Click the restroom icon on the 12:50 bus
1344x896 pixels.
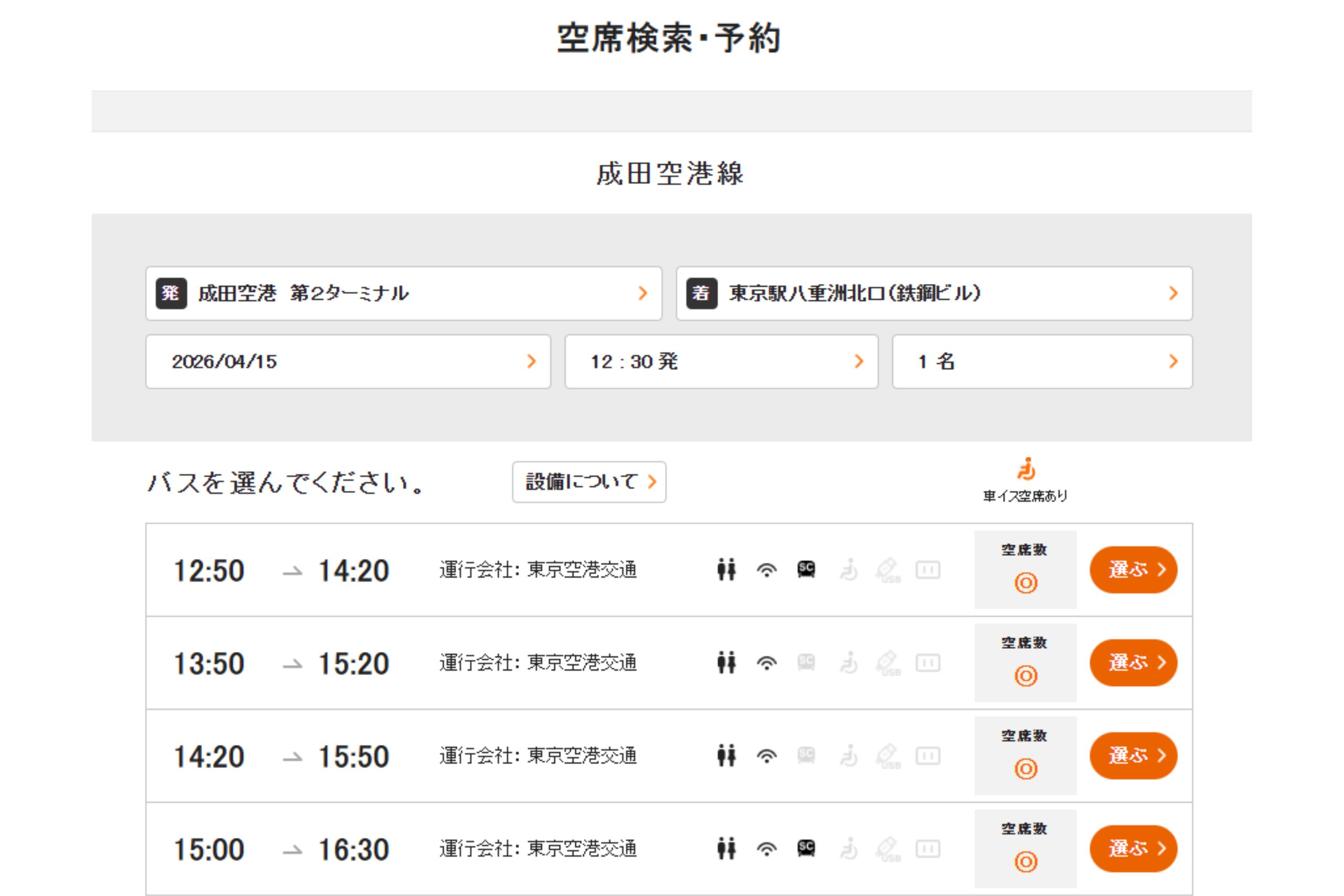pos(727,568)
